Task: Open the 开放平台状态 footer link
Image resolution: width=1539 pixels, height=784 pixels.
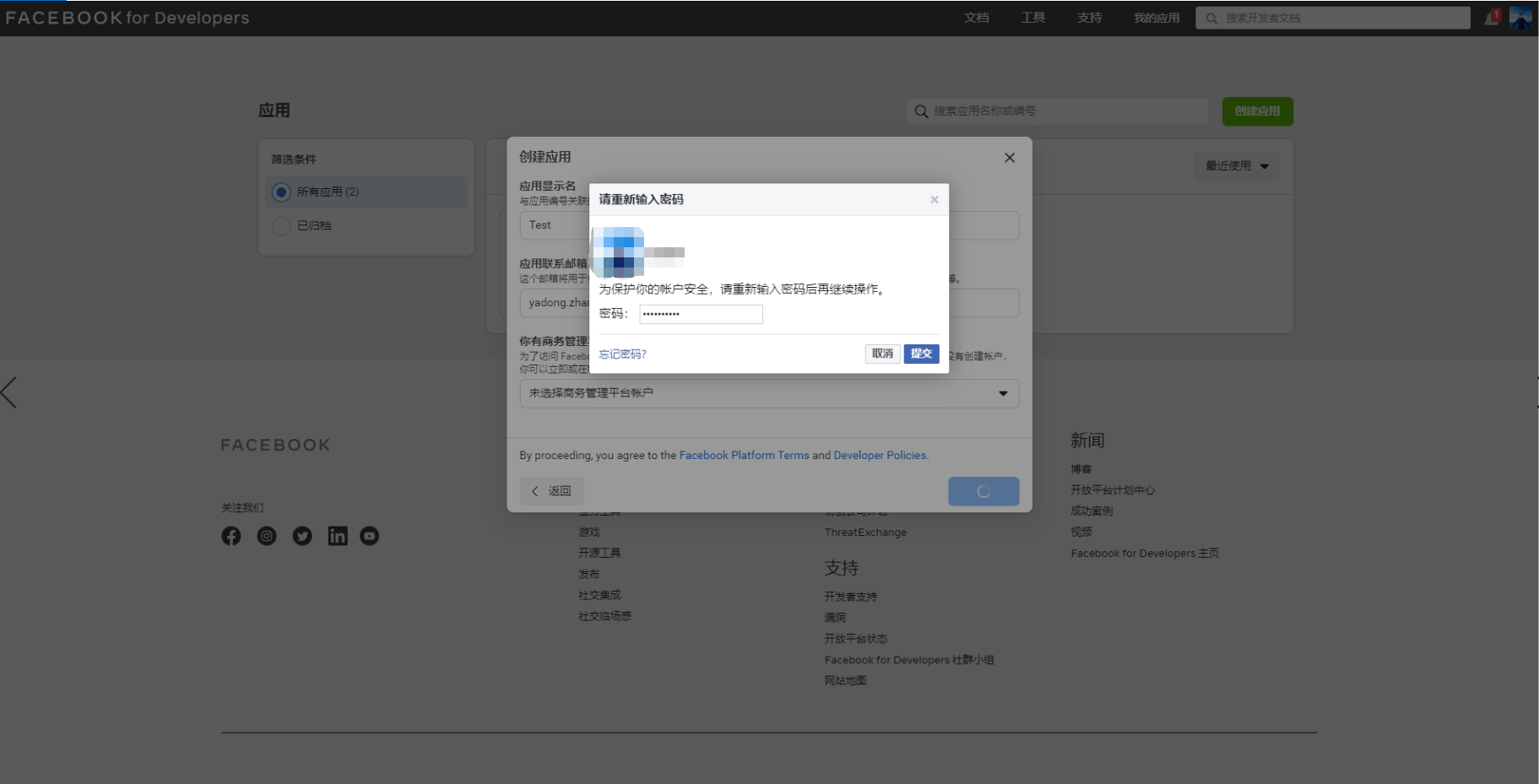Action: point(856,639)
